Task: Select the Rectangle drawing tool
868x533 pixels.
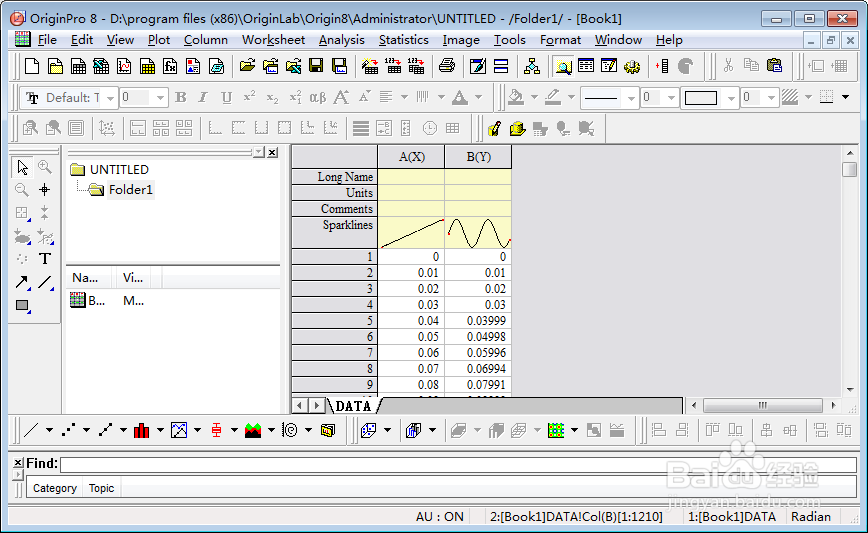Action: 22,306
